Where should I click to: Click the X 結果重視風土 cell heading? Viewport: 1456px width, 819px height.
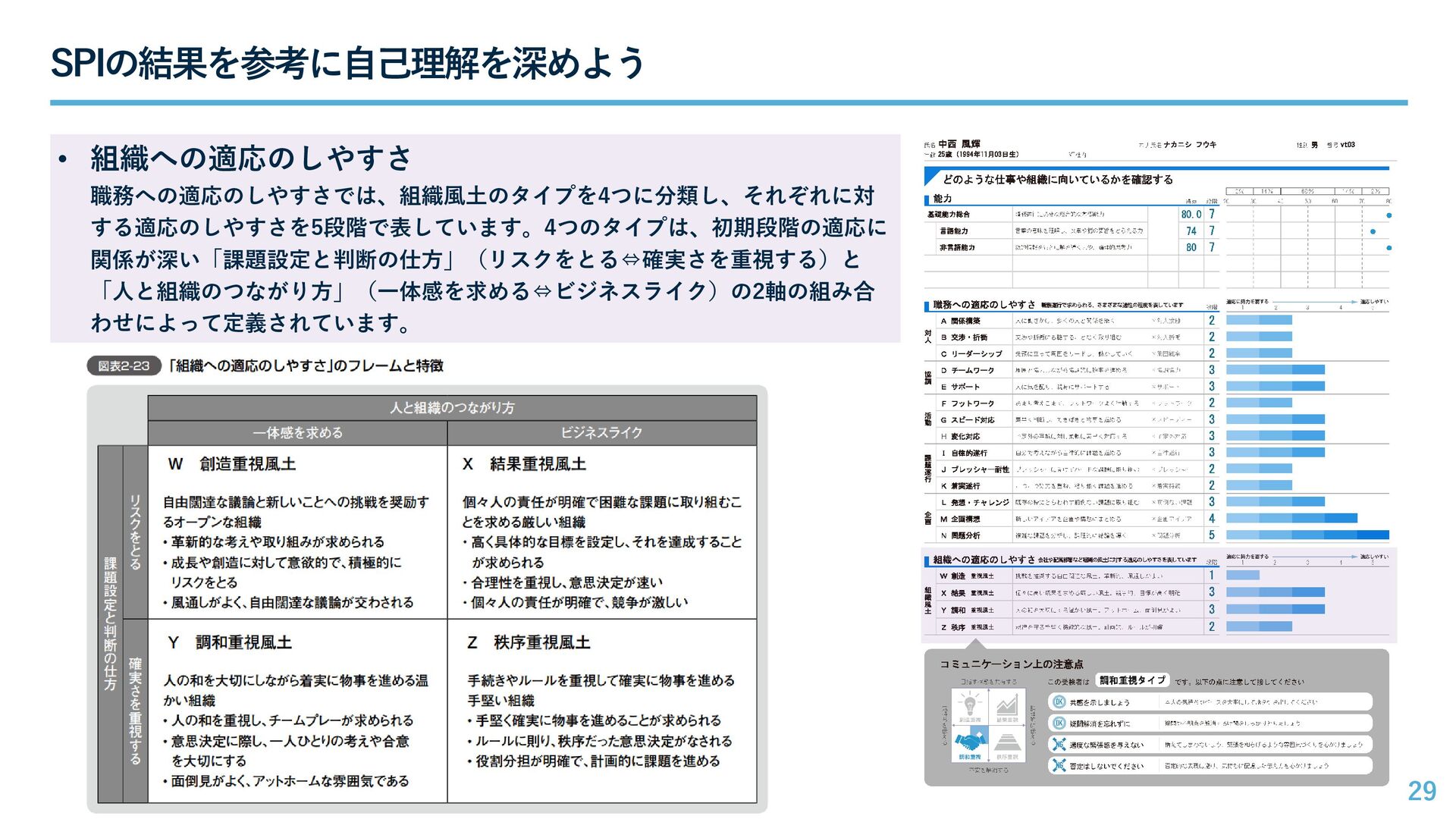coord(525,464)
